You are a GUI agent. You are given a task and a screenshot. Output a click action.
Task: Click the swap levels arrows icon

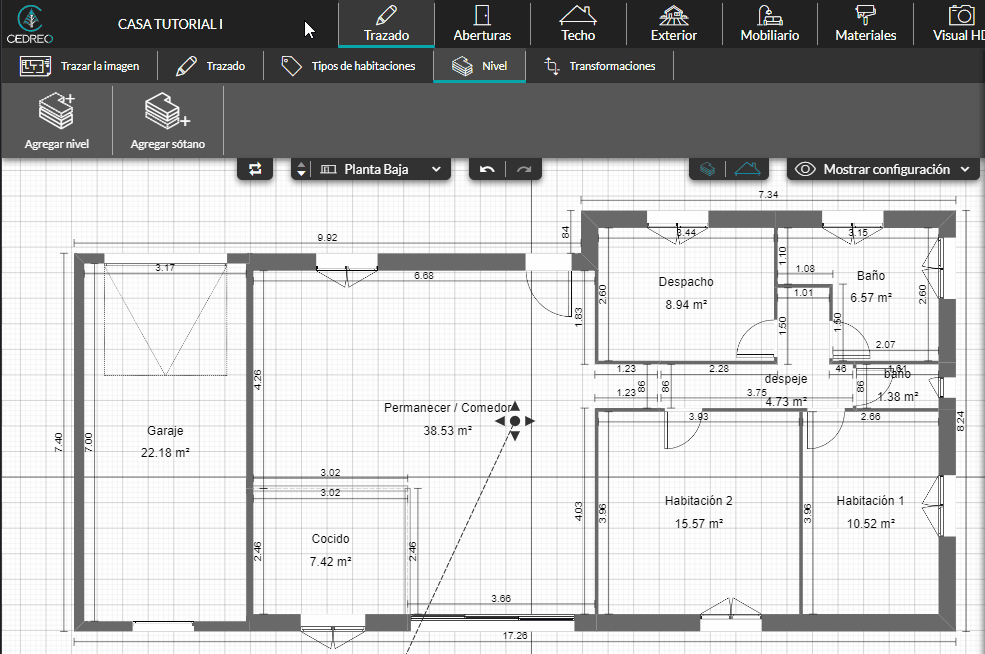click(255, 169)
